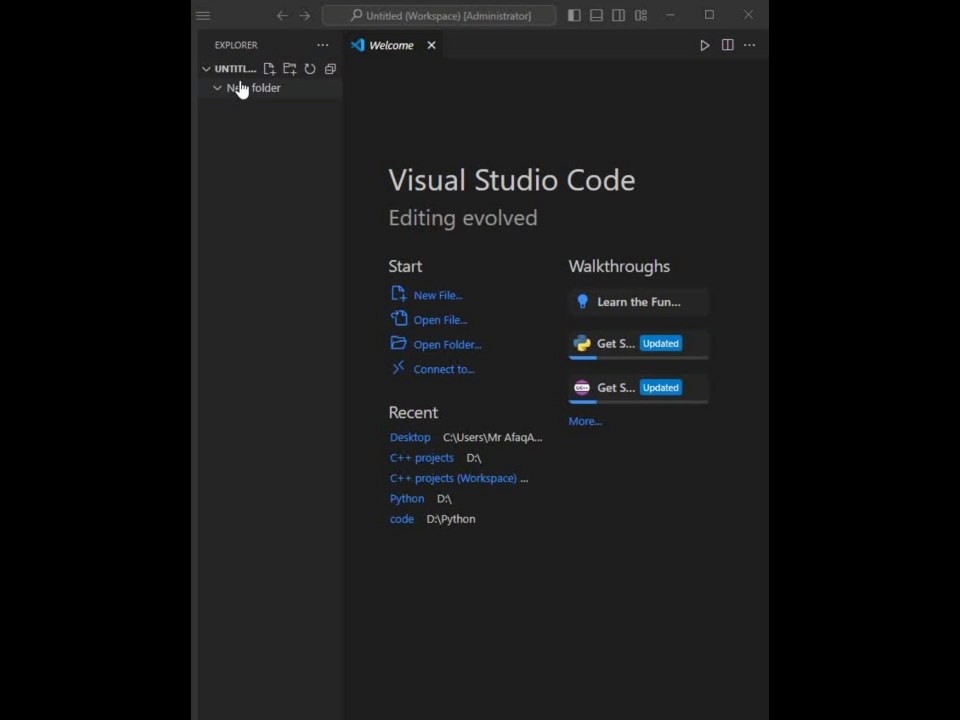Create a new folder in Explorer
Screen dimensions: 960x720
click(x=290, y=69)
